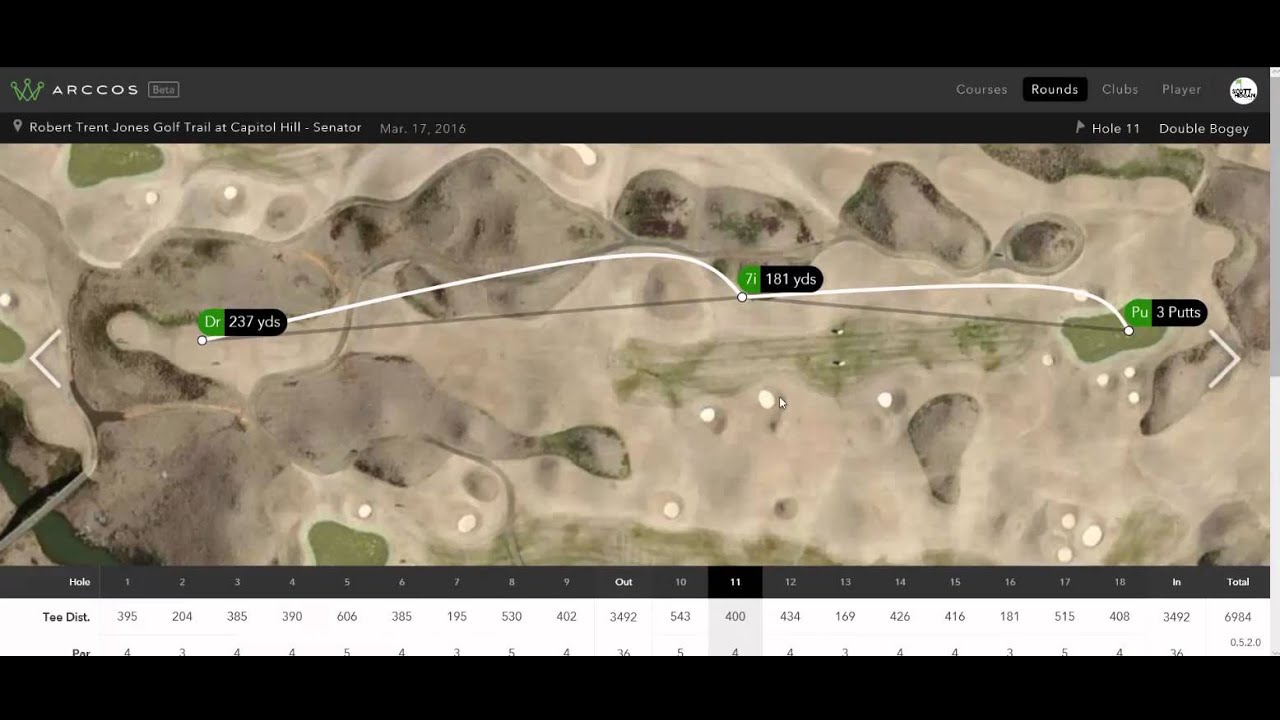Select the green Dr driver shot badge
The image size is (1280, 720).
(212, 322)
